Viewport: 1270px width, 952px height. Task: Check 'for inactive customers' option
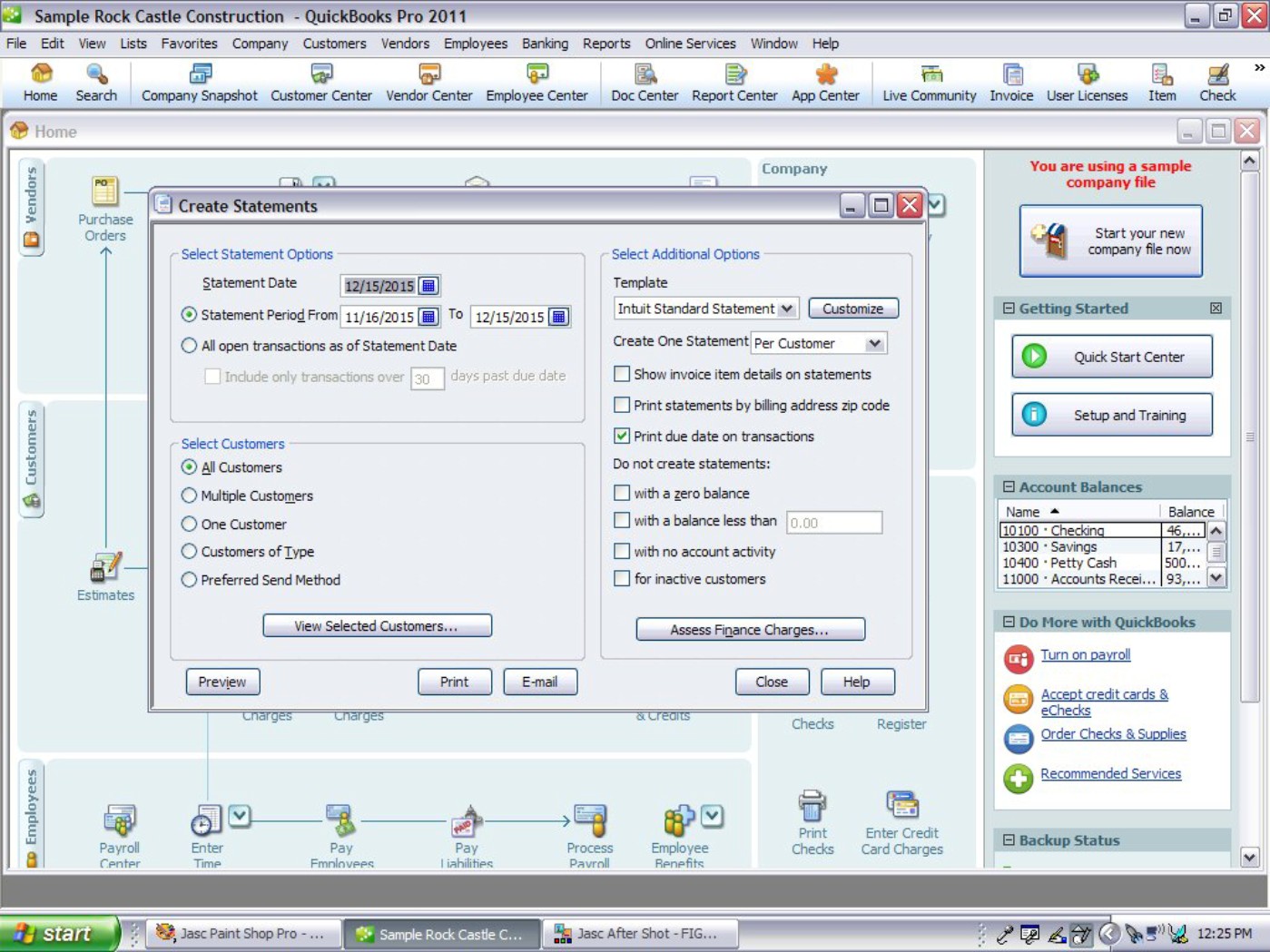[622, 578]
